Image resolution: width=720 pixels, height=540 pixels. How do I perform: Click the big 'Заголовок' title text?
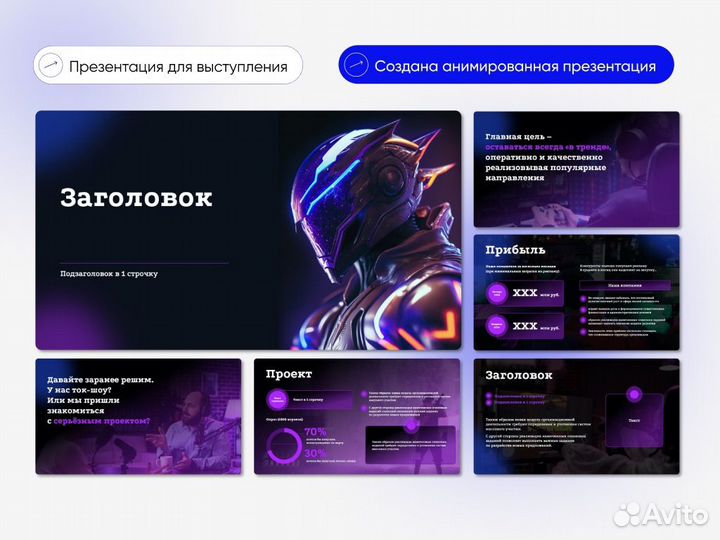coord(136,198)
